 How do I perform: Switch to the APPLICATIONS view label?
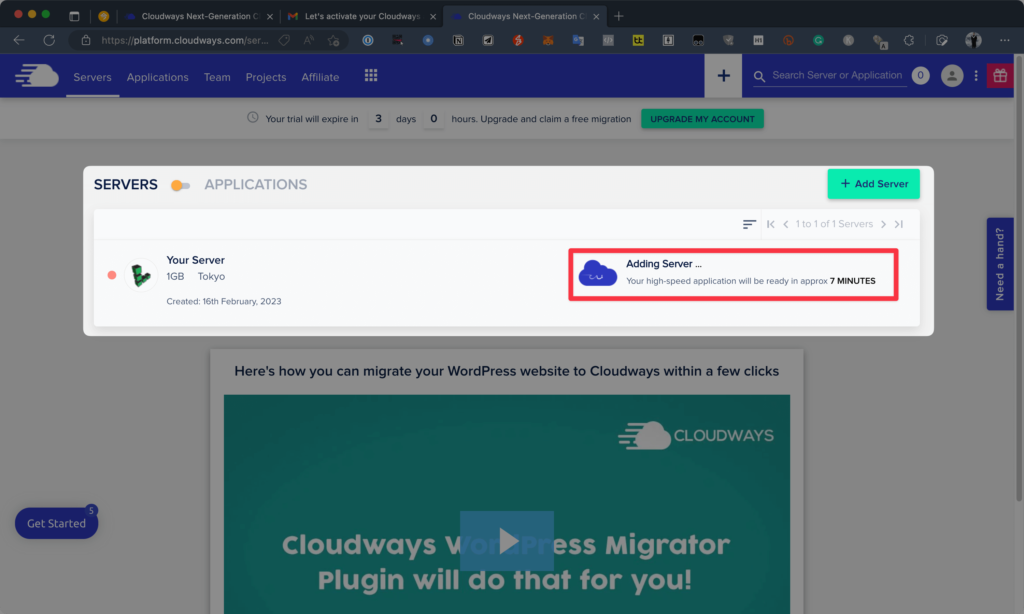255,185
